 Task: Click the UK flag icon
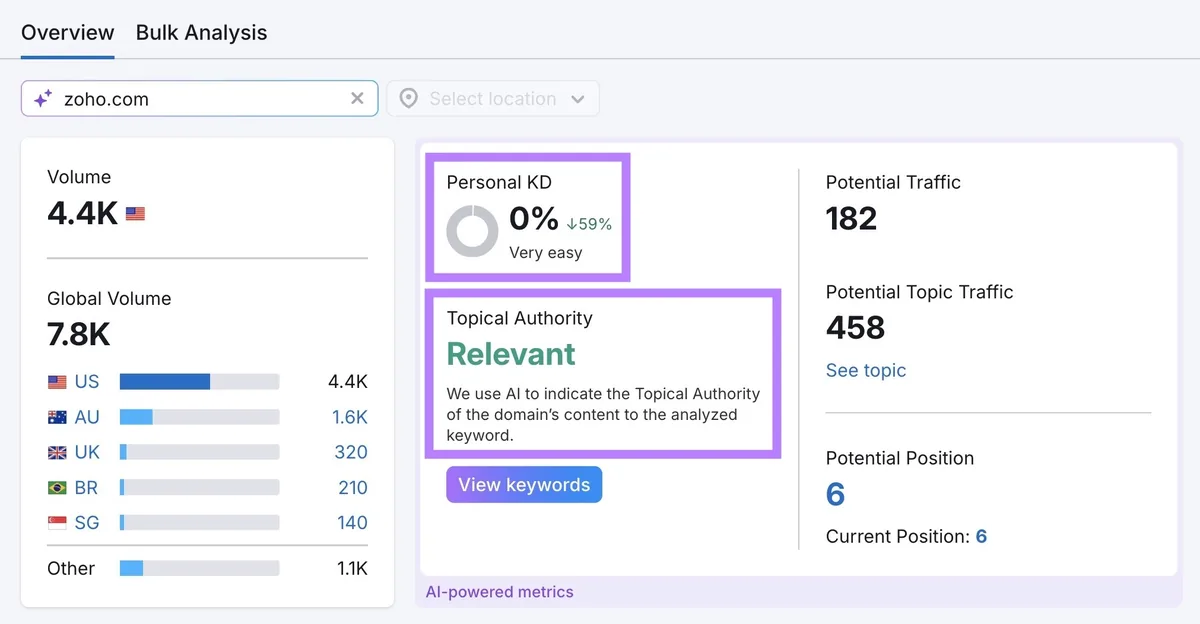tap(57, 452)
